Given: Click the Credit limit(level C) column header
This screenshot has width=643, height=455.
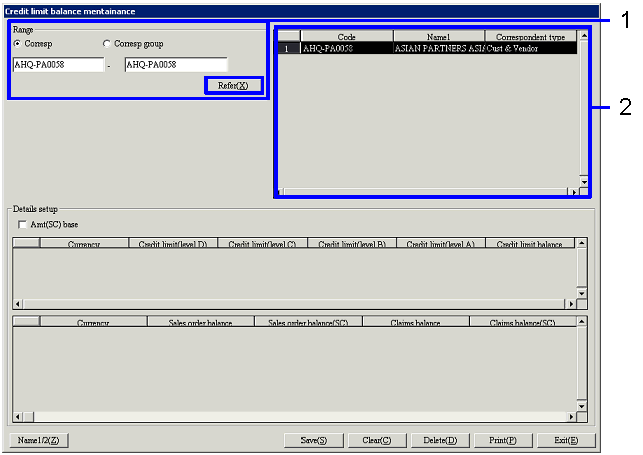Looking at the screenshot, I should coord(262,243).
